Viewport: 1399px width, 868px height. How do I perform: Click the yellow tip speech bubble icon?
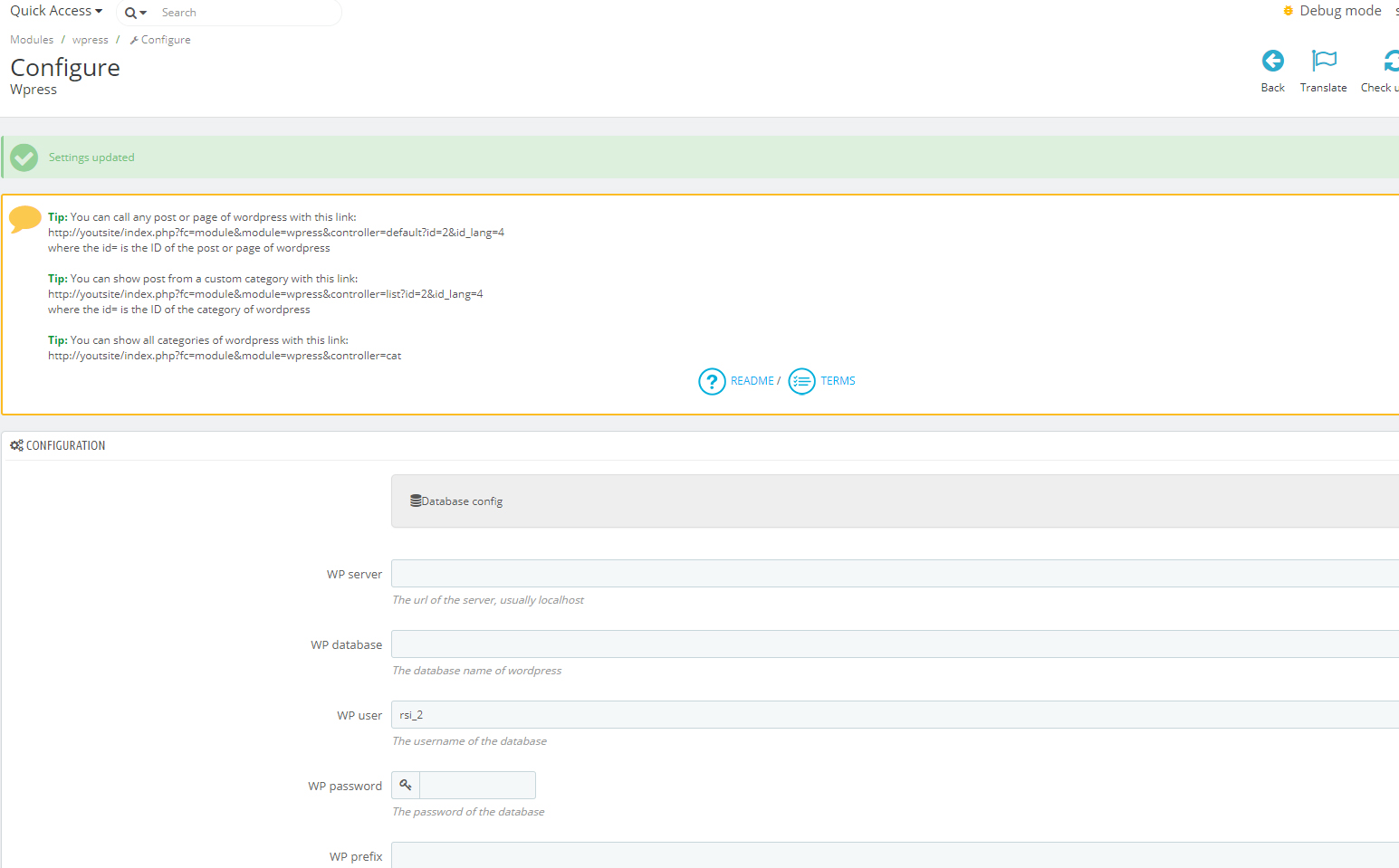(25, 219)
